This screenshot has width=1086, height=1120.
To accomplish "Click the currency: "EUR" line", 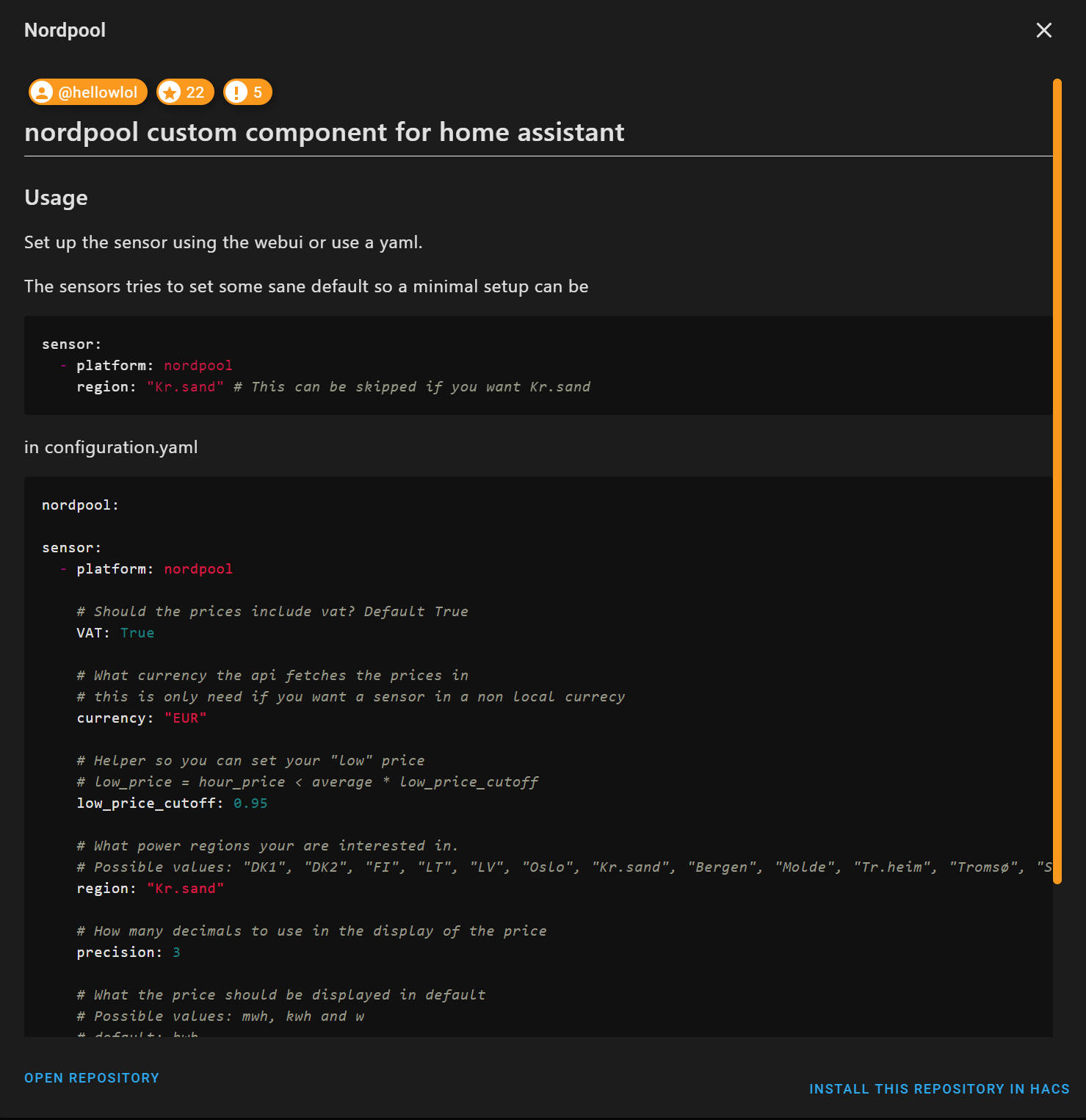I will [142, 718].
